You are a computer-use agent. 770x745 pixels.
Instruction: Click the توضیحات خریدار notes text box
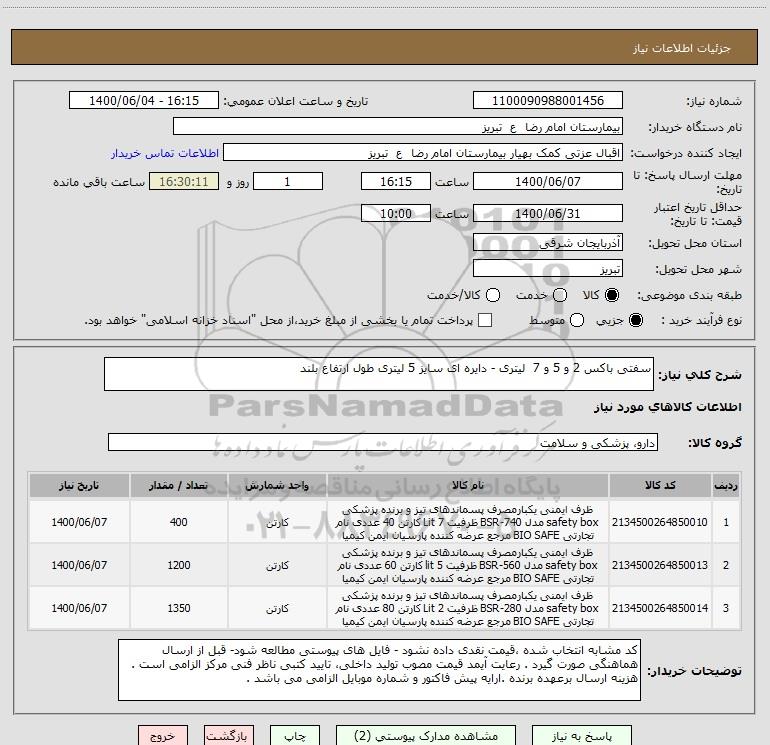point(379,670)
